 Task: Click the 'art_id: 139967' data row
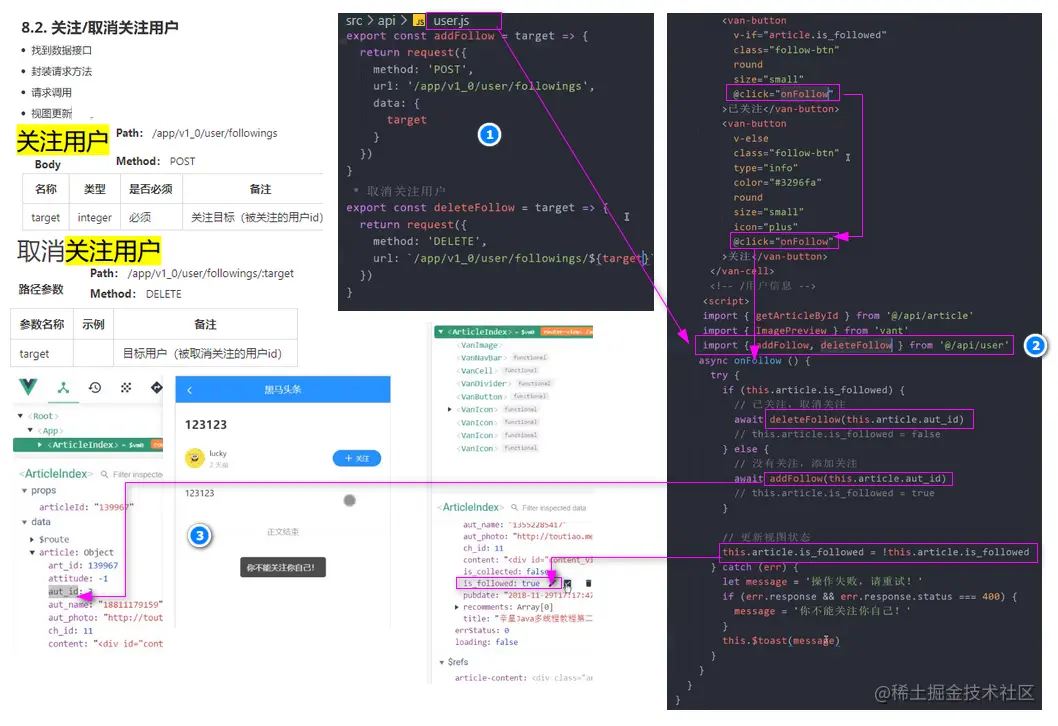(x=82, y=565)
